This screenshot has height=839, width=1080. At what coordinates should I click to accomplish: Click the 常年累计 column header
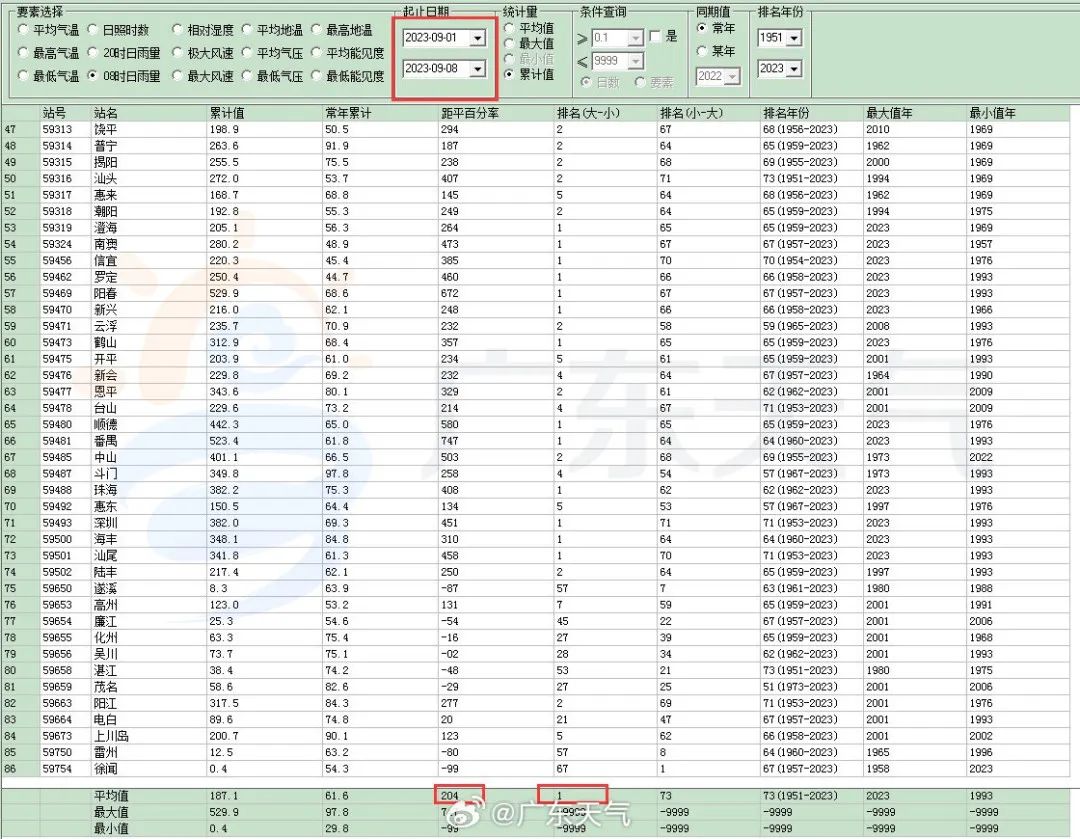coord(348,112)
